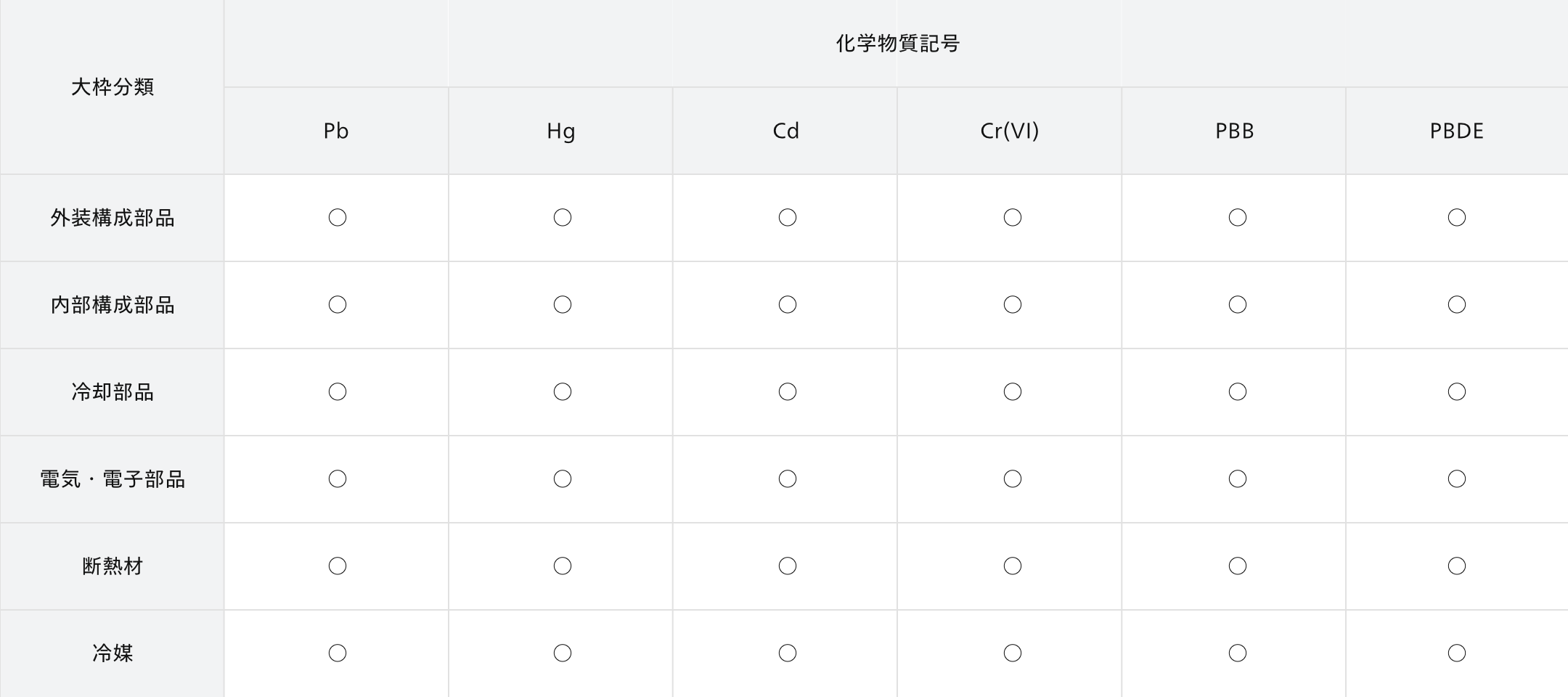Select the PBDE circle in 冷媒 row
The image size is (1568, 697).
[x=1457, y=653]
